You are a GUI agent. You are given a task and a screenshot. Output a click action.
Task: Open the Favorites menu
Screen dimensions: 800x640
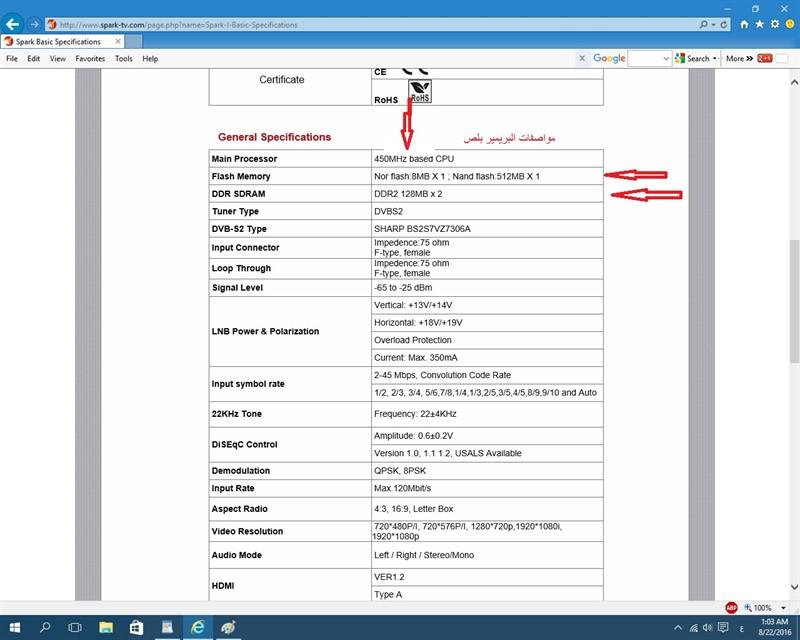coord(90,59)
